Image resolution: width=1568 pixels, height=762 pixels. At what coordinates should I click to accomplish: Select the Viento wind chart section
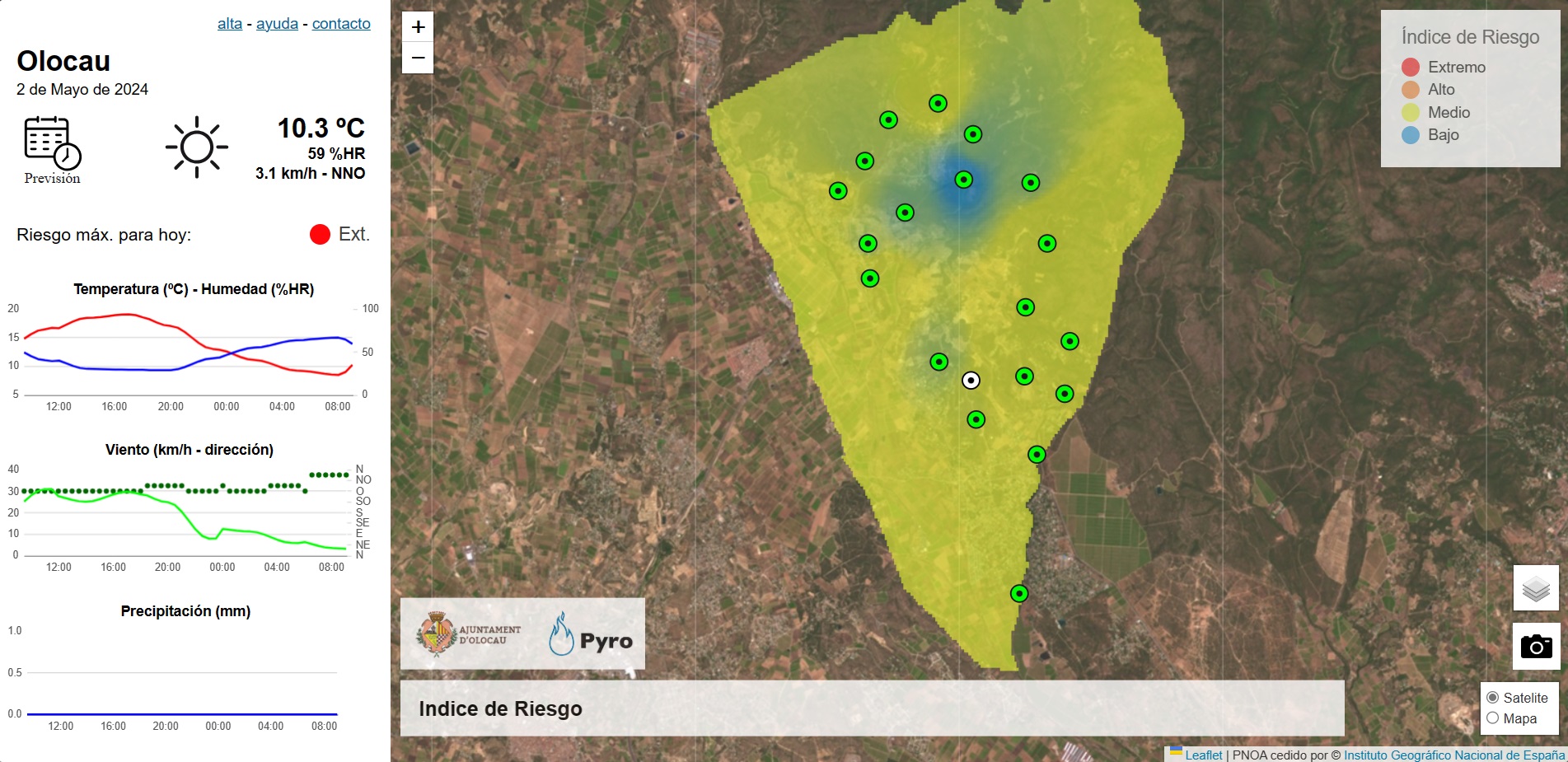coord(189,450)
